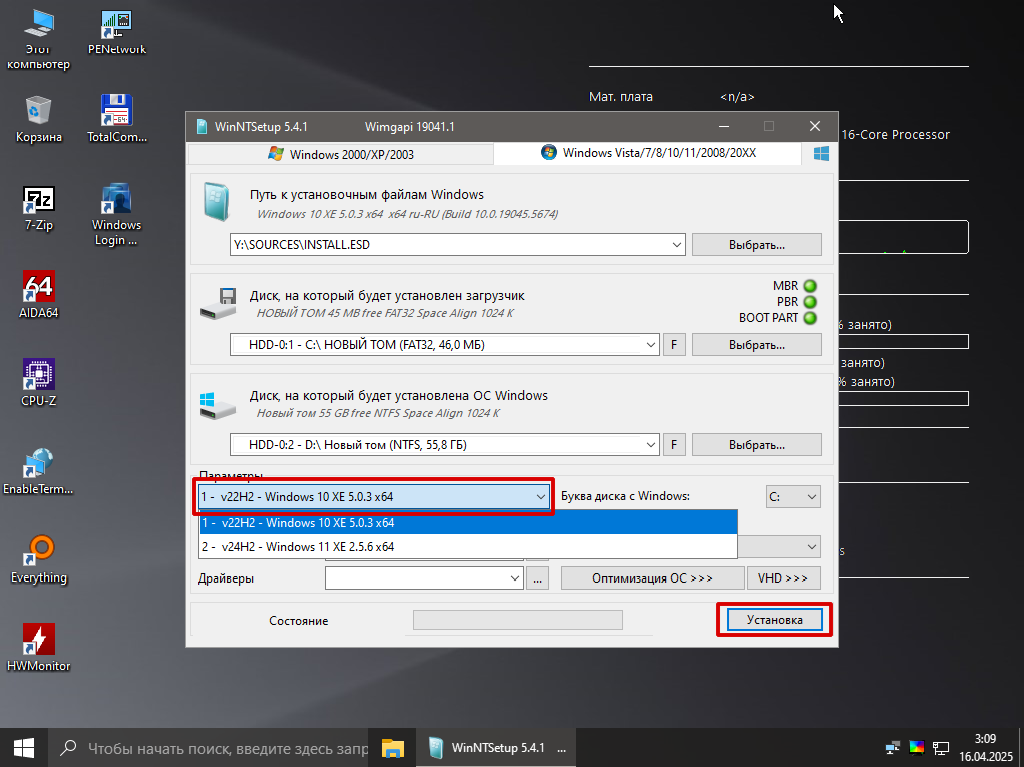Select the HWMonitor desktop shortcut
Screen dimensions: 1024x767
point(39,648)
